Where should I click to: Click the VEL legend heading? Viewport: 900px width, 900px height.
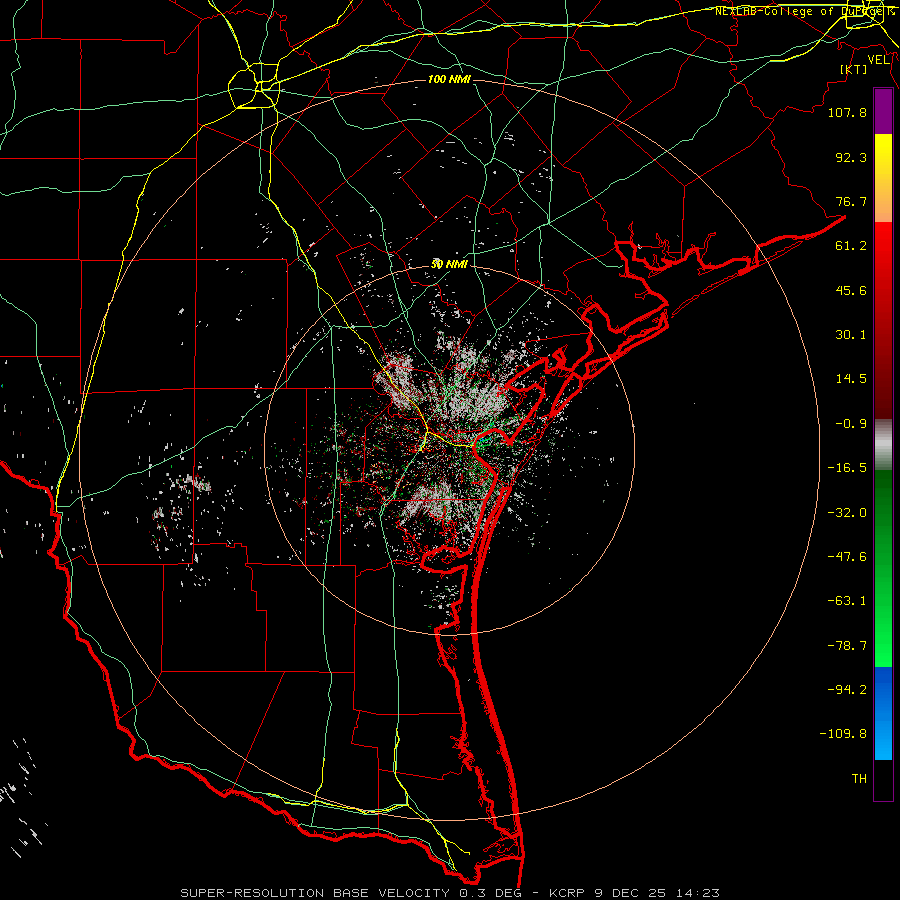[879, 60]
